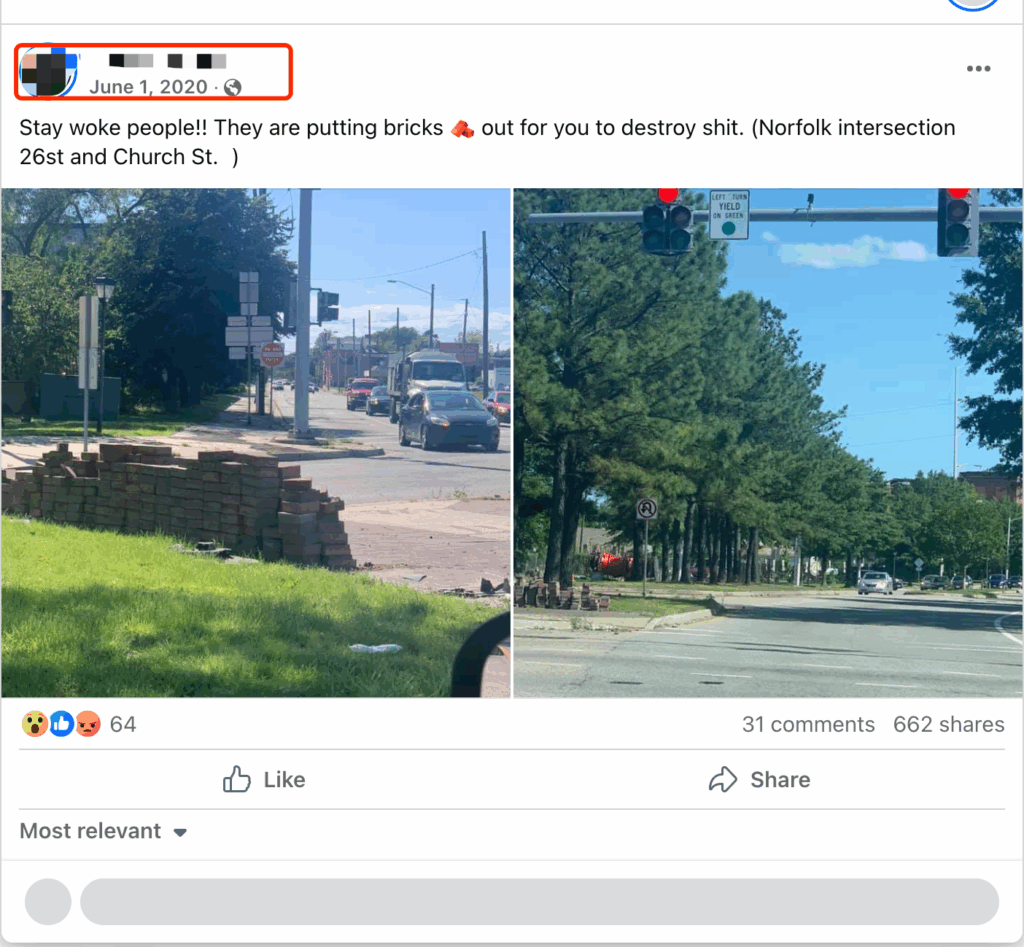Open the 31 comments link
This screenshot has height=947, width=1024.
point(808,724)
